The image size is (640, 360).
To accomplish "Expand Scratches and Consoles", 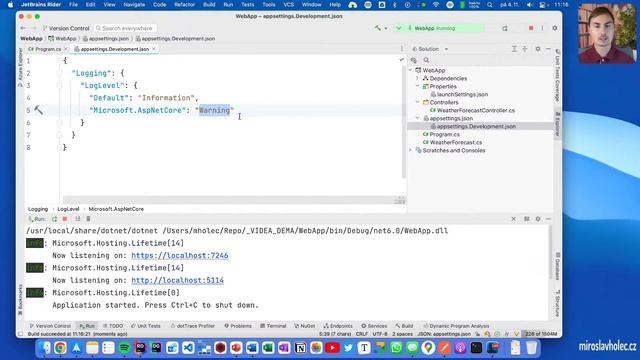I will [x=411, y=150].
